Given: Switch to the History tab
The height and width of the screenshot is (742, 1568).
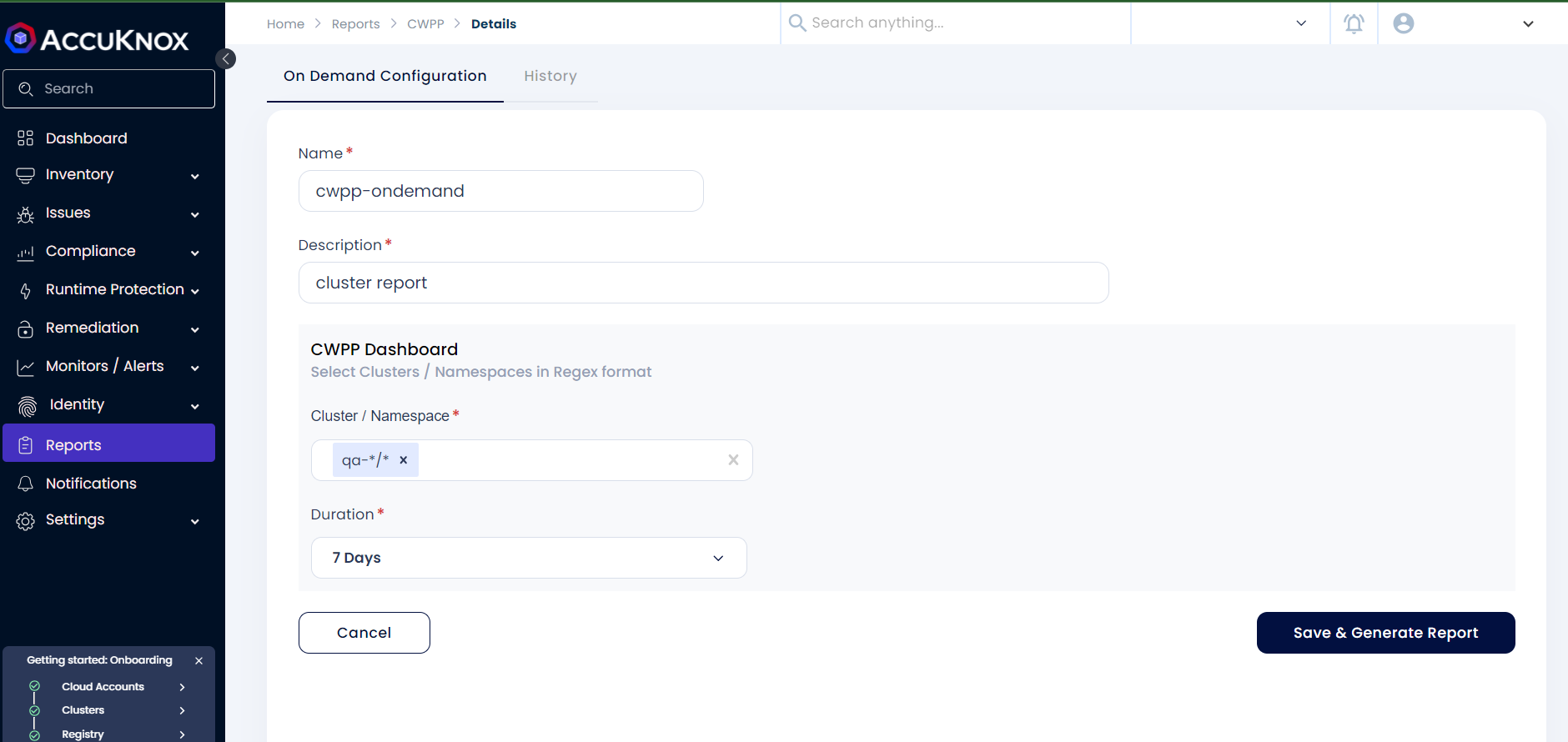Looking at the screenshot, I should pyautogui.click(x=550, y=76).
